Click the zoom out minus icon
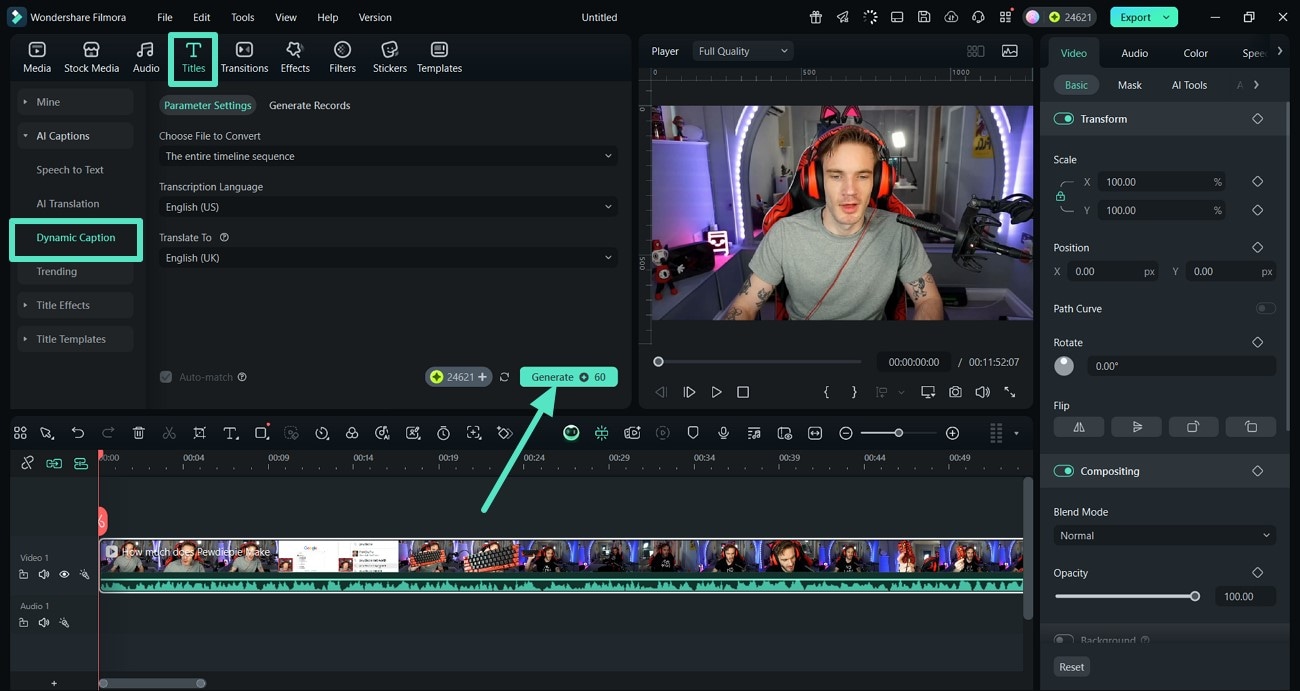Screen dimensions: 1300x691 (x=846, y=433)
